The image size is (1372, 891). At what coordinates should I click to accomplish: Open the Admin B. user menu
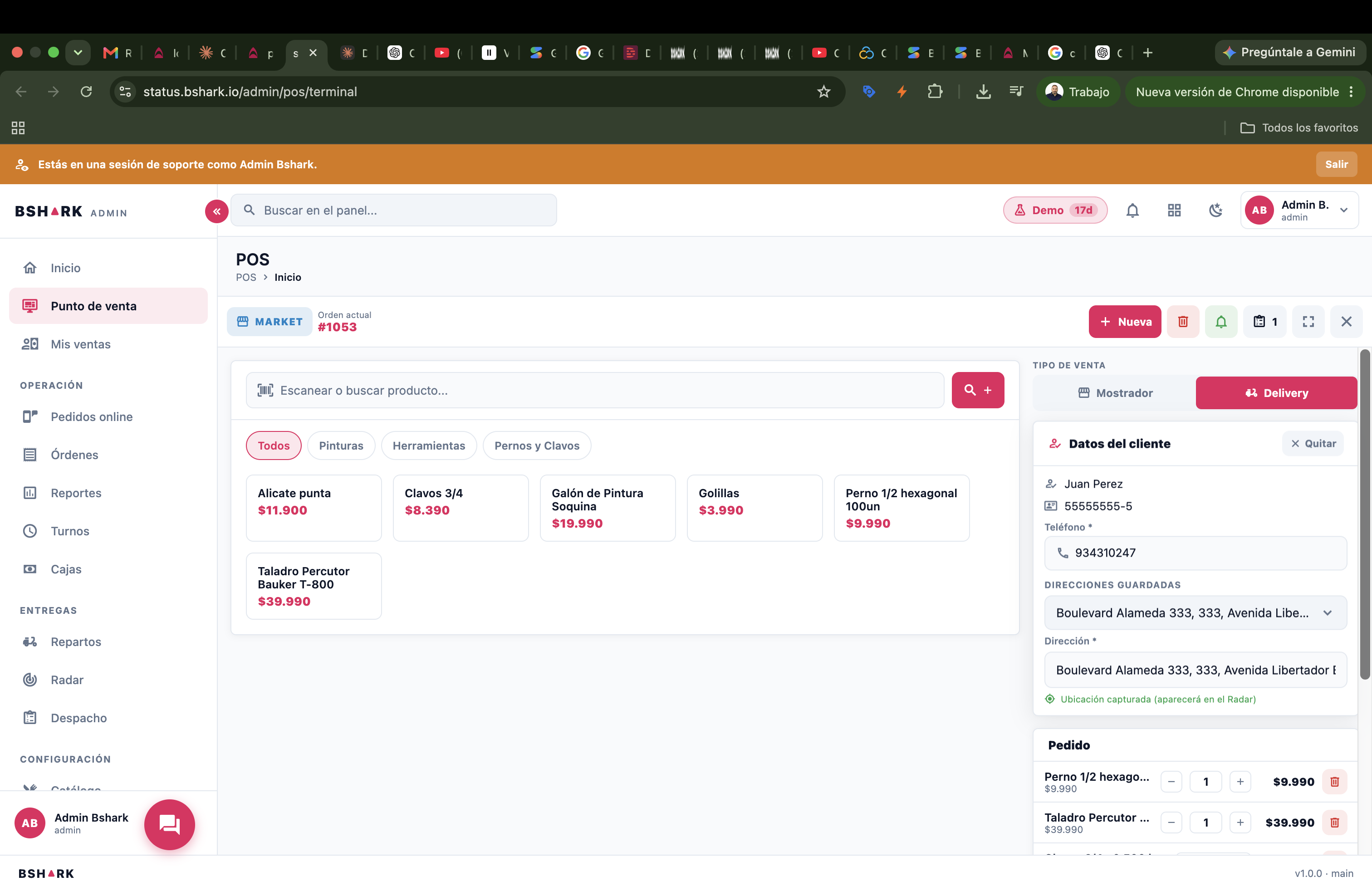click(1299, 211)
